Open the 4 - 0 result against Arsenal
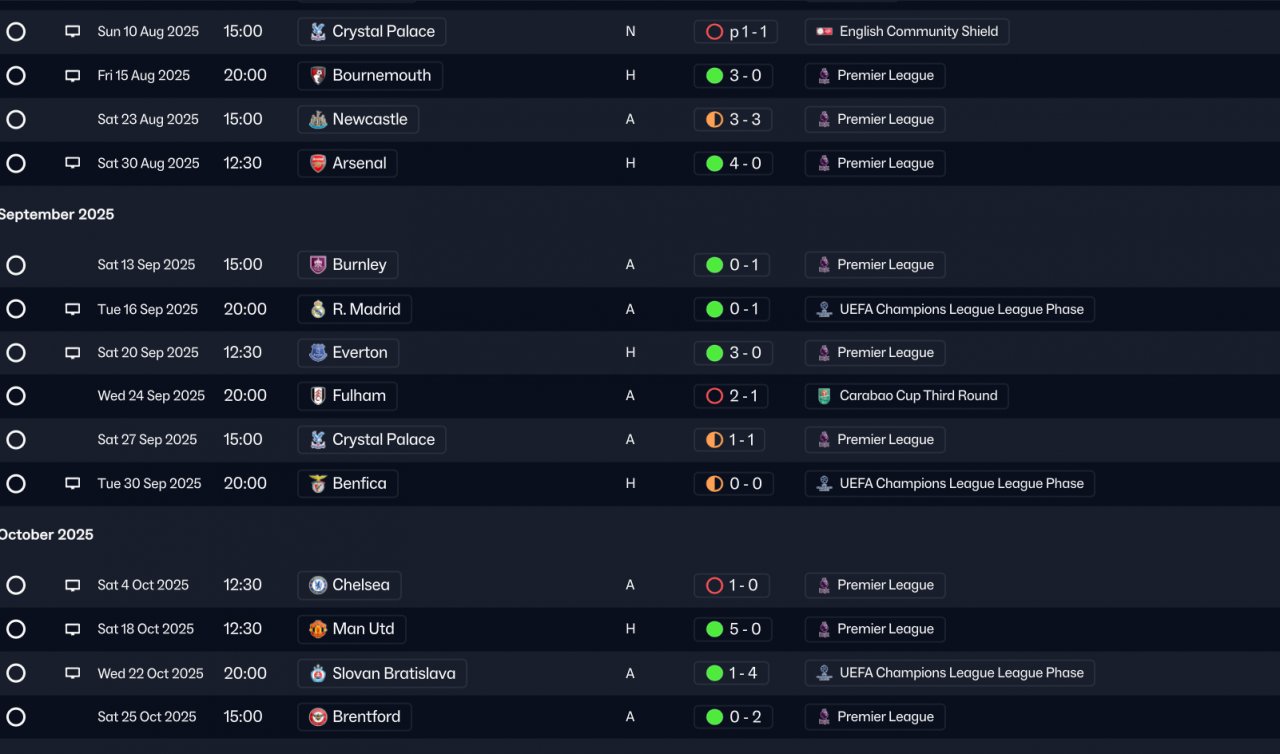The width and height of the screenshot is (1280, 754). [x=733, y=163]
